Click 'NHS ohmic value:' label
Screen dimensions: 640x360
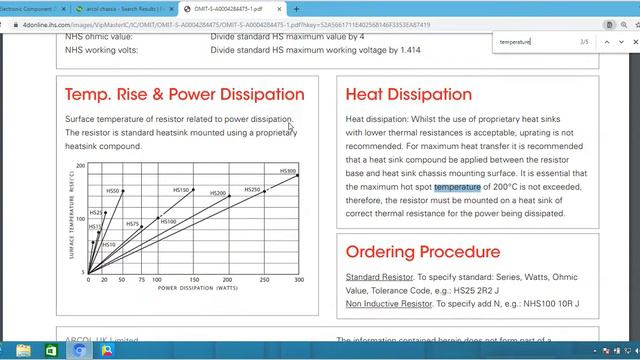99,37
